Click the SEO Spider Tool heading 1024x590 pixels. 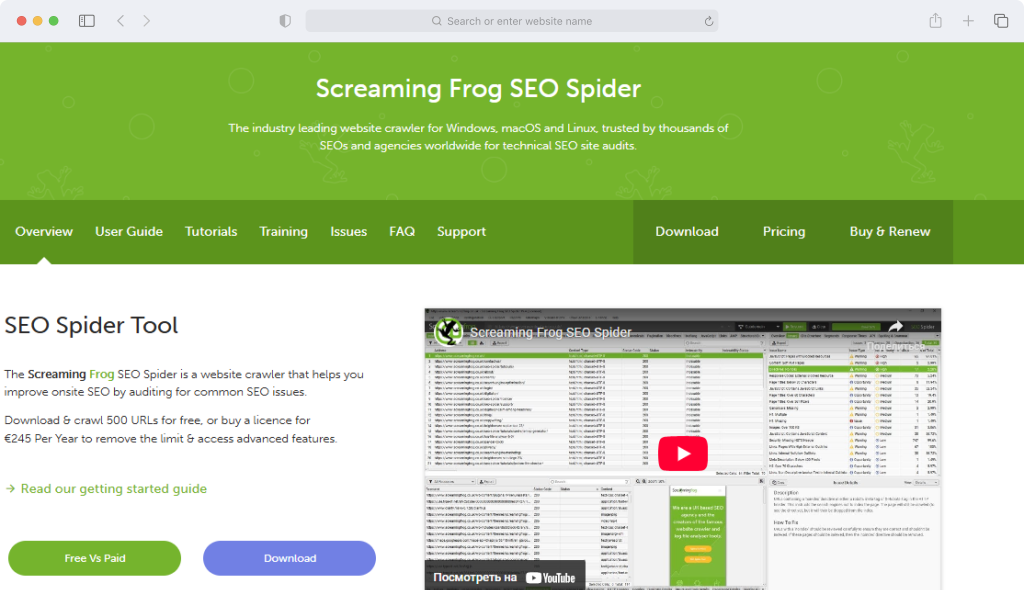tap(91, 325)
